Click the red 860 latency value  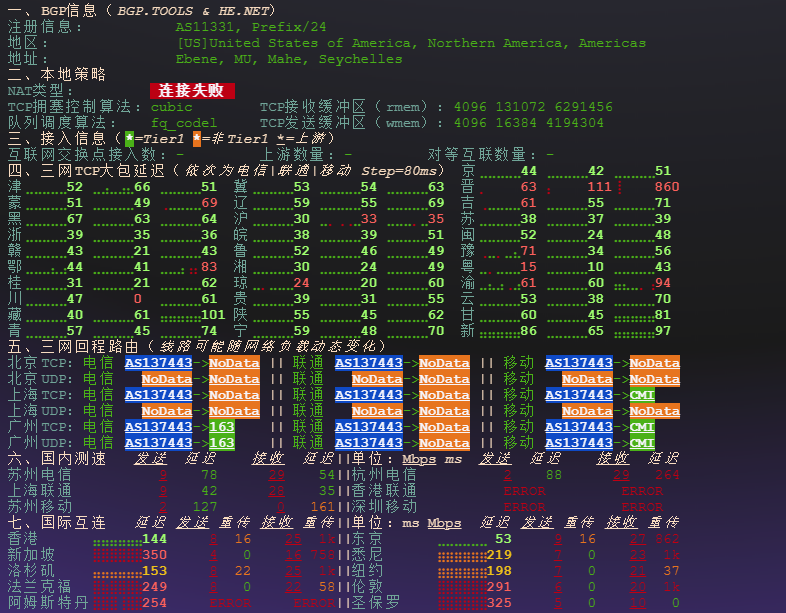coord(666,187)
